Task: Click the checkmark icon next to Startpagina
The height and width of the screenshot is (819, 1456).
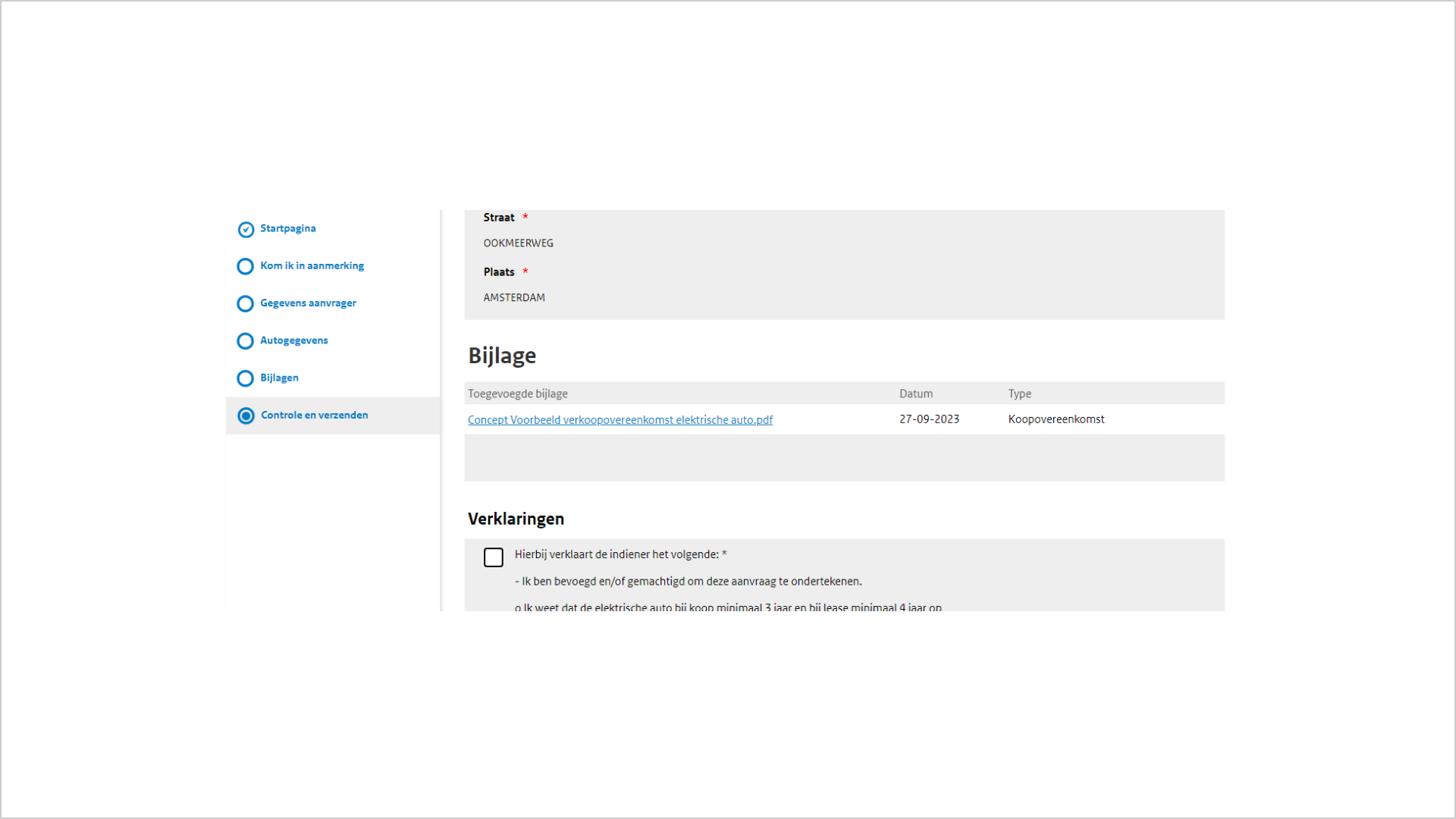Action: [x=245, y=229]
